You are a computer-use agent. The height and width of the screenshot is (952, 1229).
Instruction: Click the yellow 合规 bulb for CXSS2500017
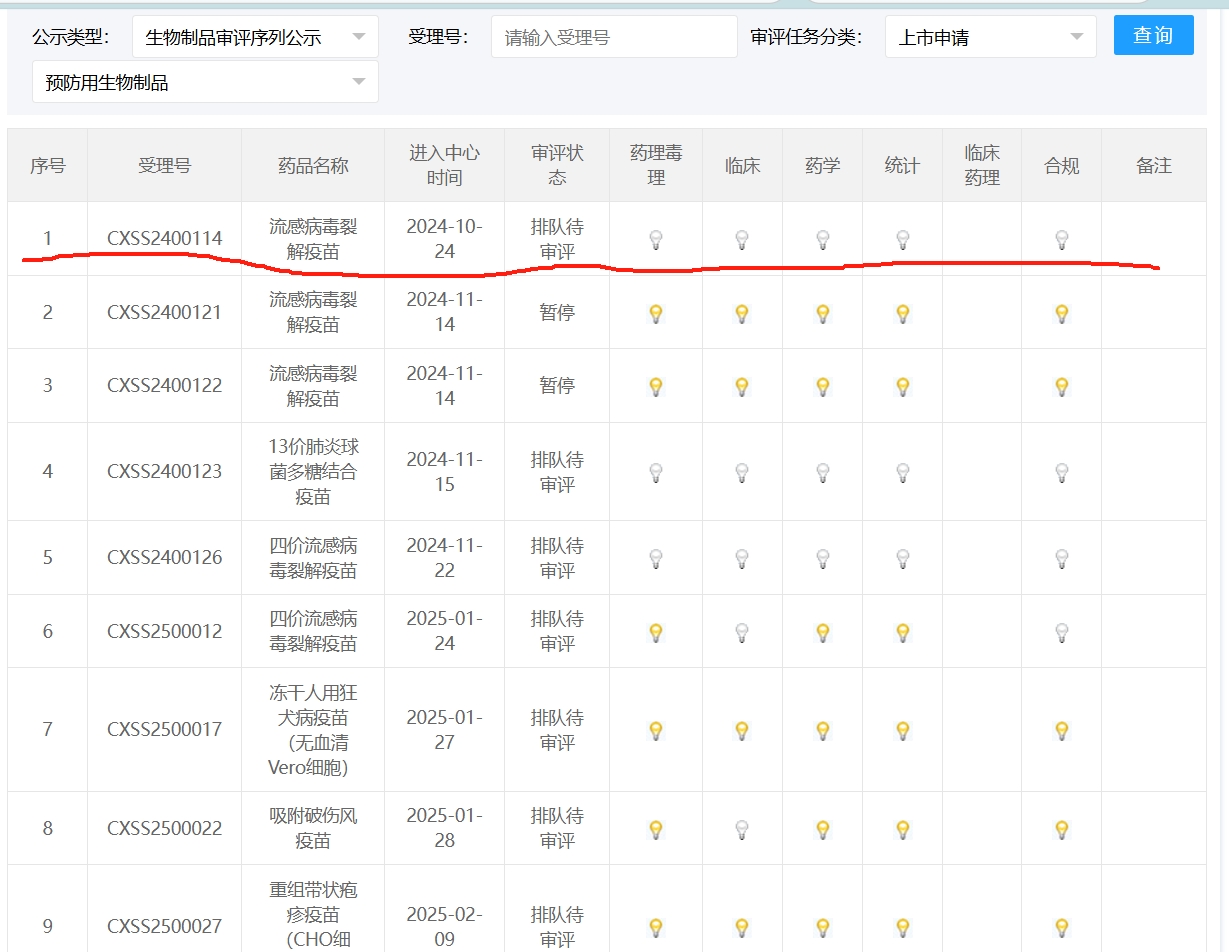click(x=1062, y=730)
